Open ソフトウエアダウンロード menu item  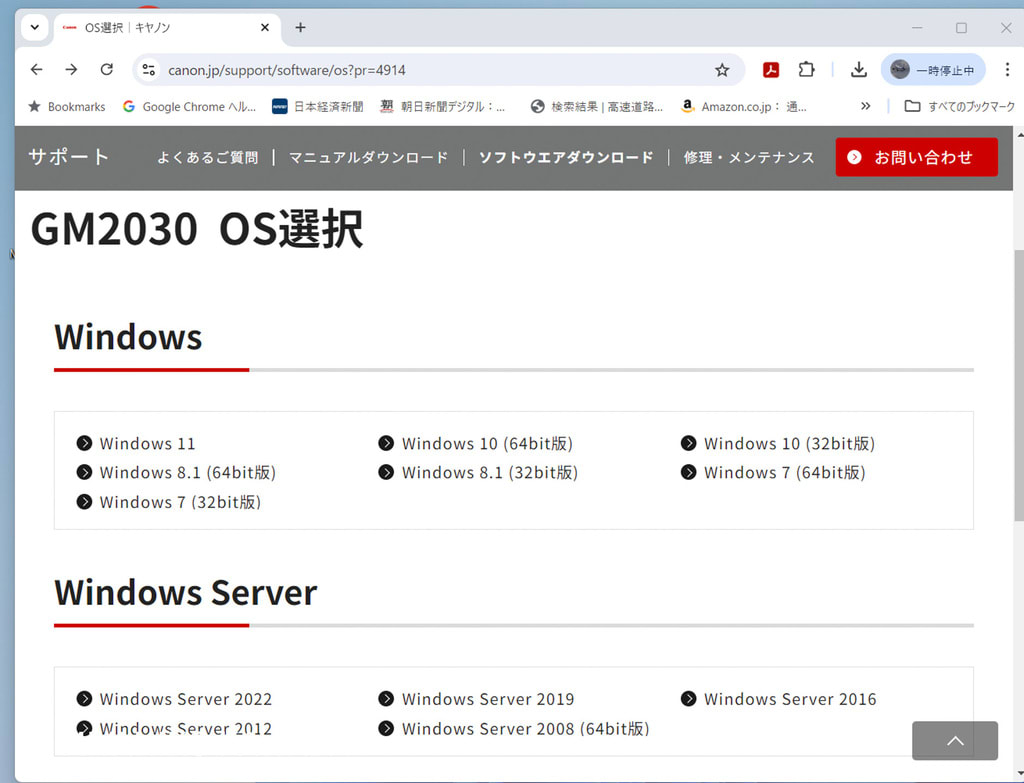(x=566, y=157)
